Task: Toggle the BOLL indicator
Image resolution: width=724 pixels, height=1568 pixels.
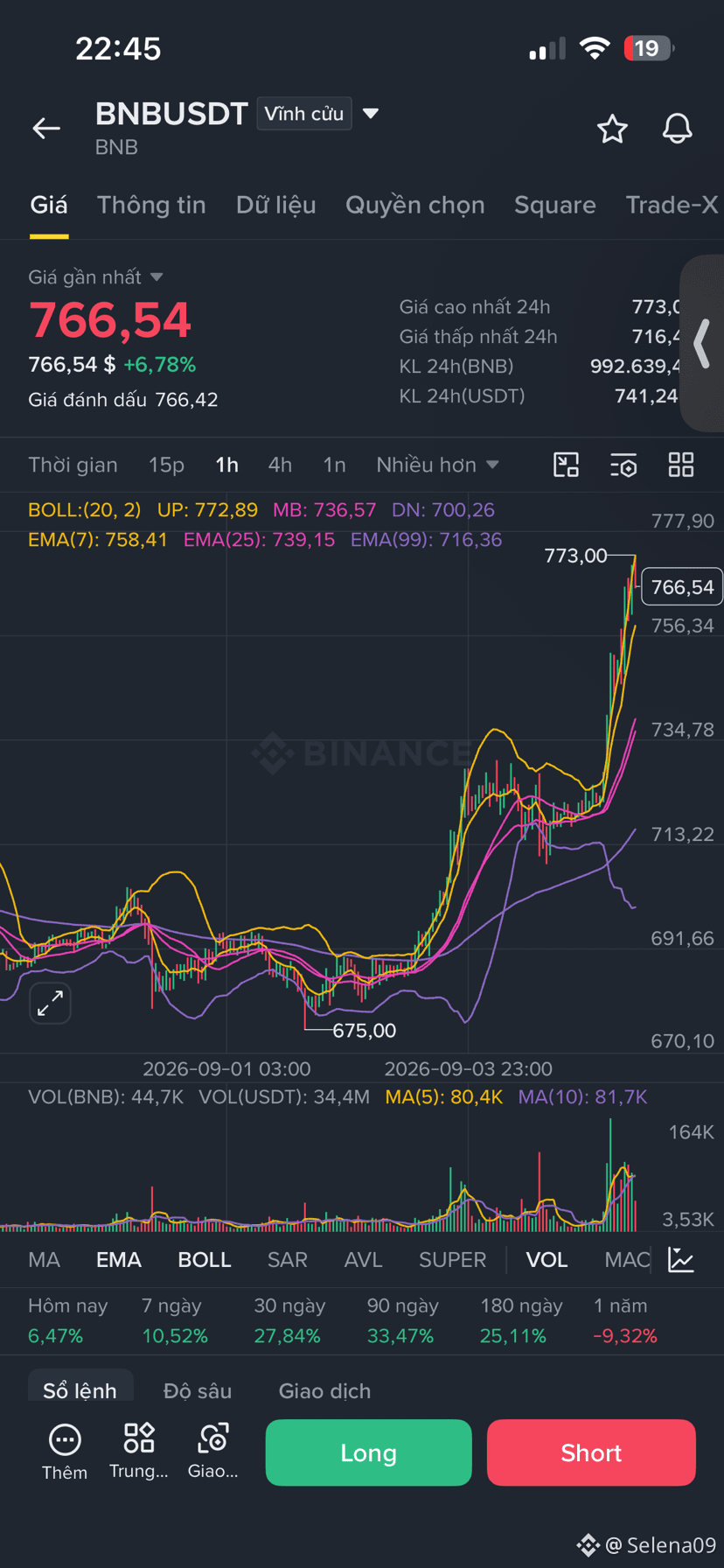Action: pos(205,1259)
